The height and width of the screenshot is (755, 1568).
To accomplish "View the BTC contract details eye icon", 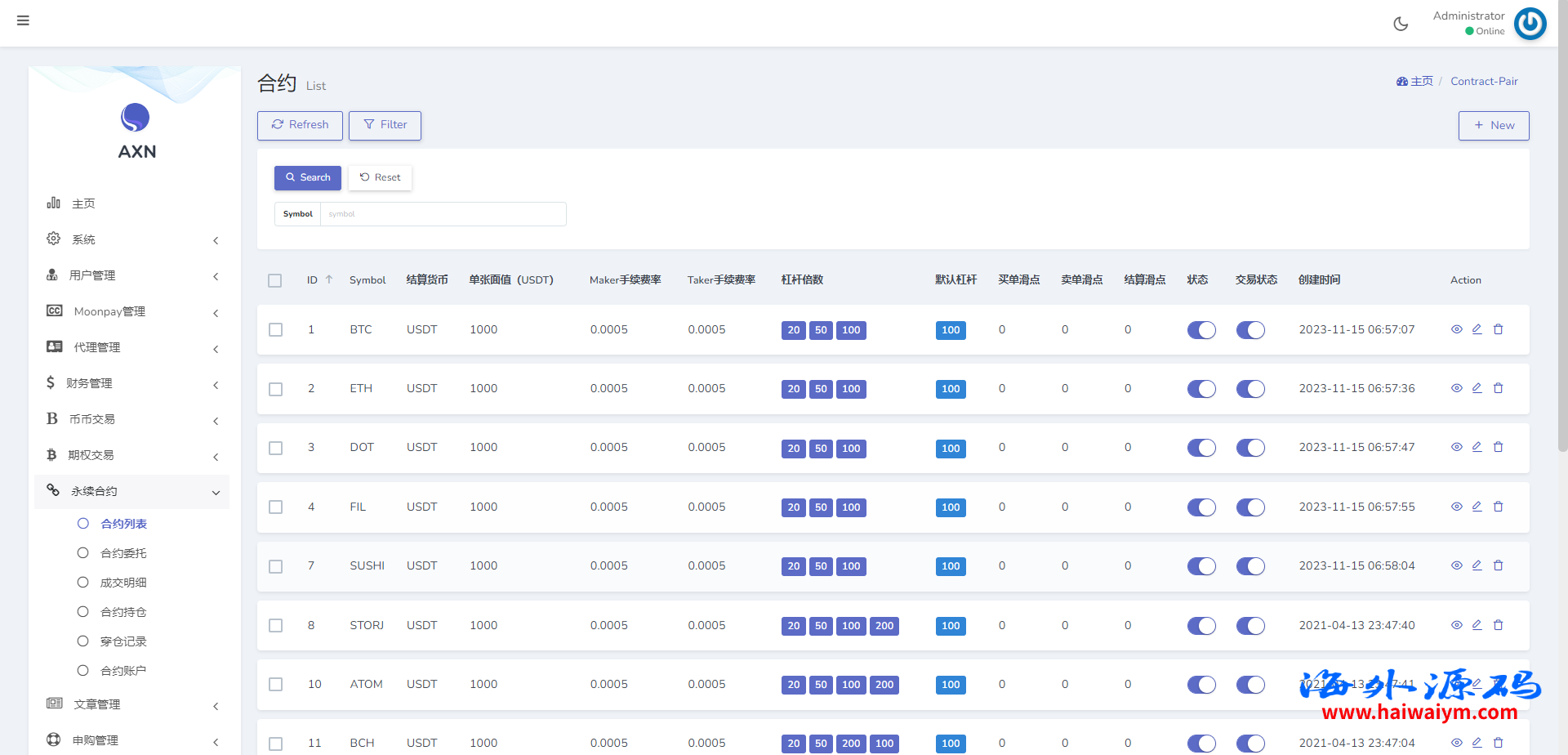I will (x=1456, y=329).
